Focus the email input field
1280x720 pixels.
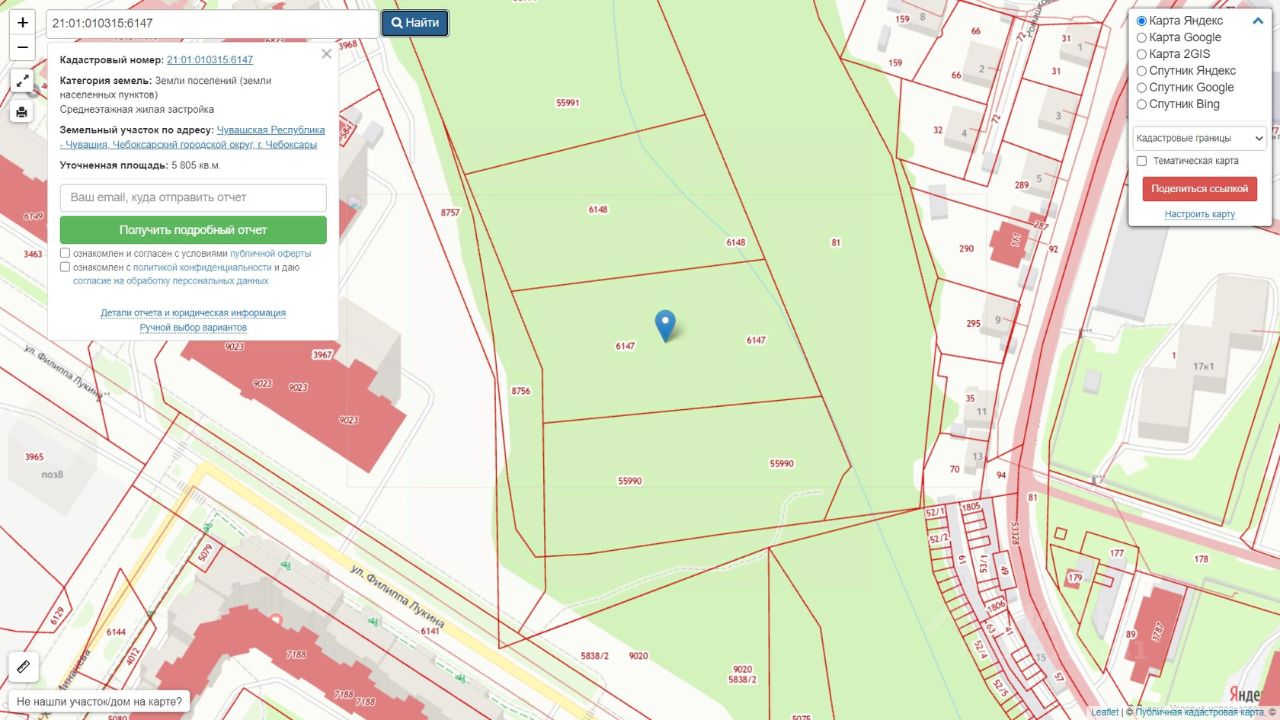[193, 198]
